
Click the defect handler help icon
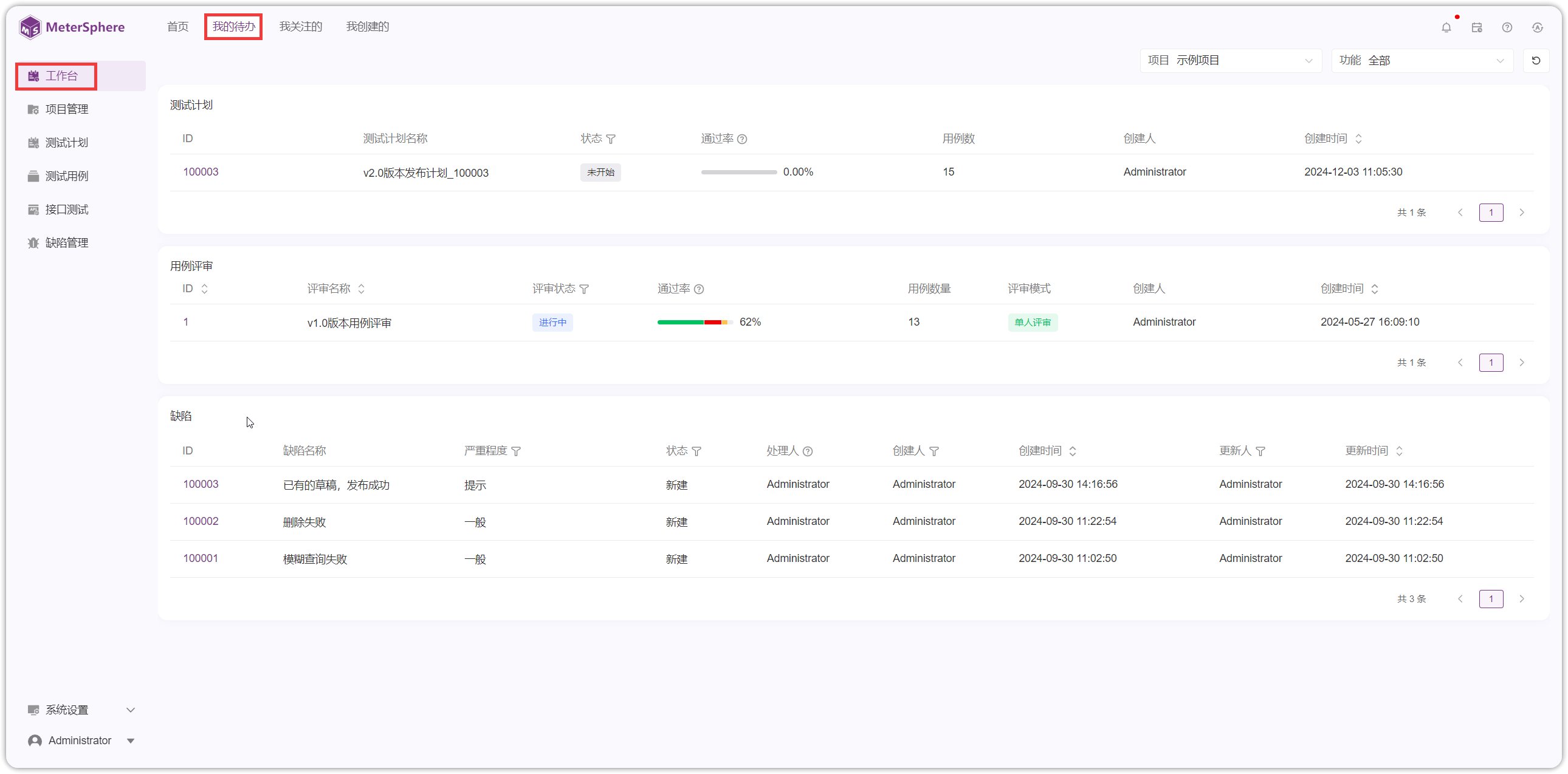point(808,451)
